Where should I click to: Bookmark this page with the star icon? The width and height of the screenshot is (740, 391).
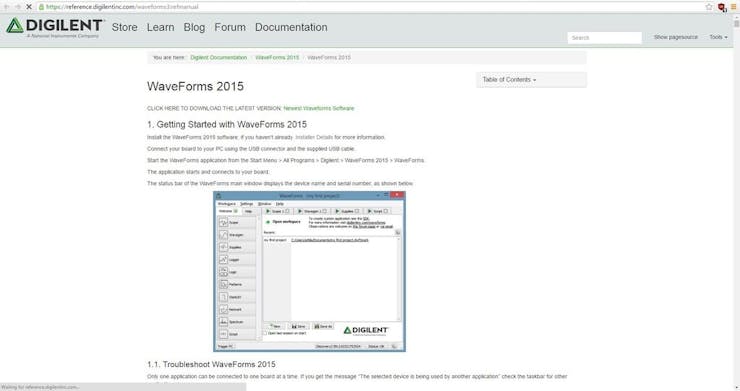[708, 7]
